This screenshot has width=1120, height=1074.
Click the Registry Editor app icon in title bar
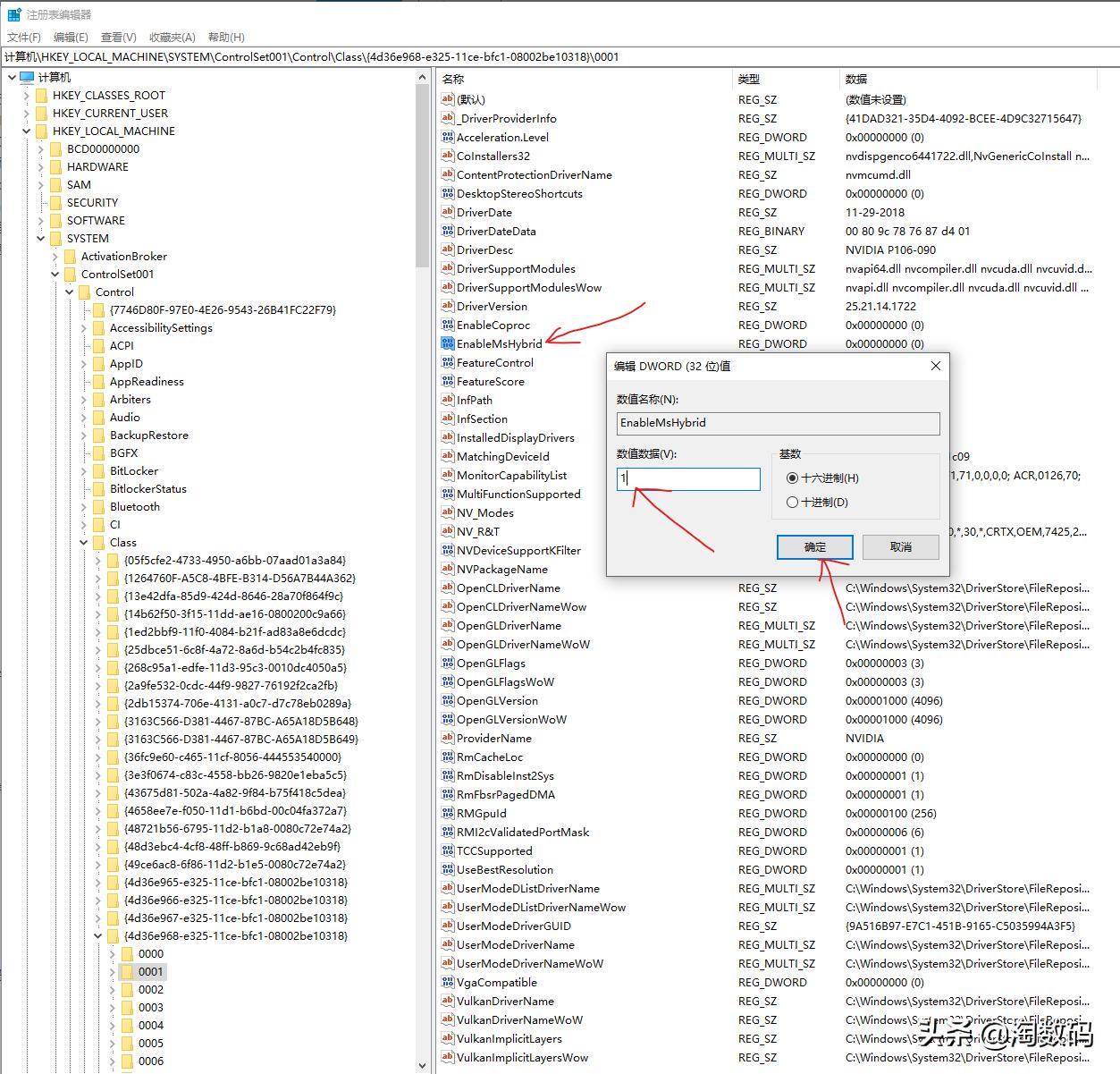14,14
